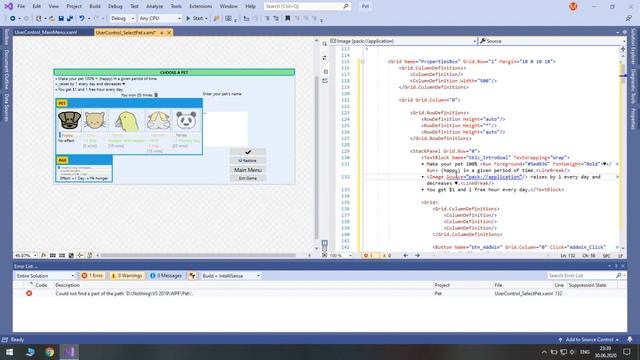This screenshot has width=640, height=360.
Task: Open Chrome from the taskbar
Action: coord(49,352)
